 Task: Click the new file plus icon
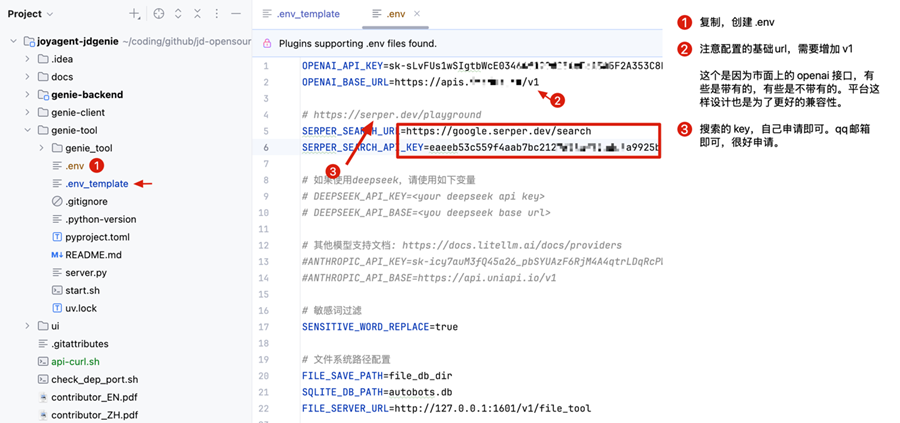point(134,14)
